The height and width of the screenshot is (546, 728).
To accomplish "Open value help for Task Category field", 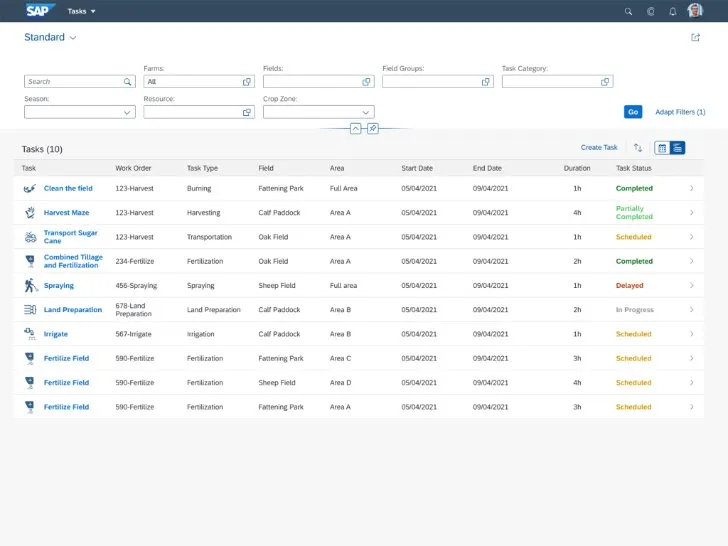I will (605, 82).
